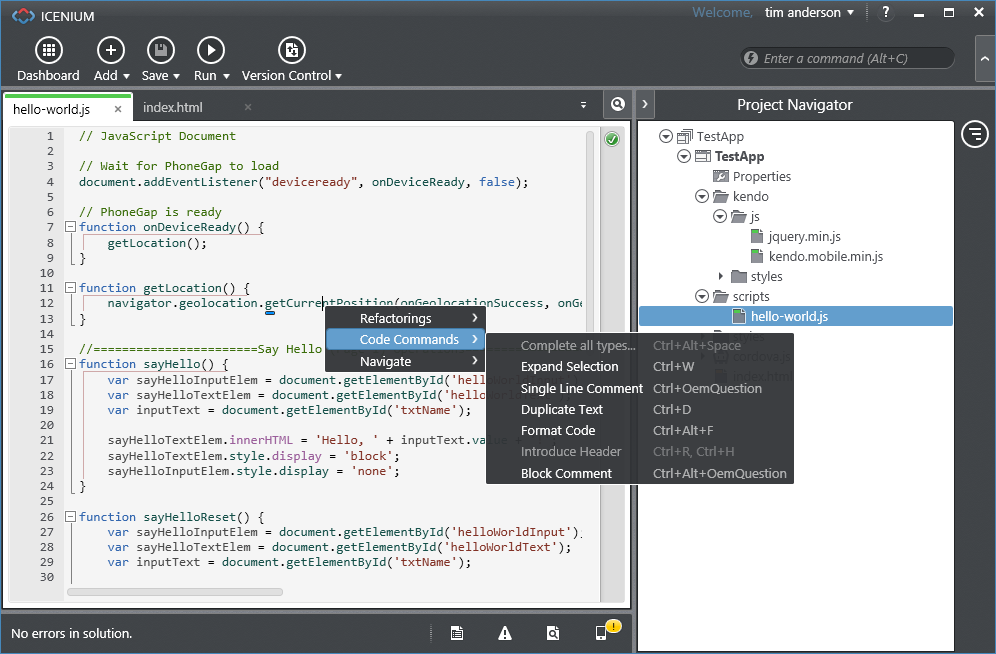The width and height of the screenshot is (996, 654).
Task: Choose Format Code command
Action: [640, 430]
